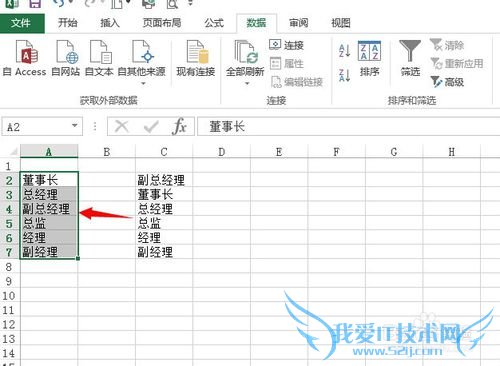Click cell A4 containing 副总经理
The image size is (500, 366).
(x=49, y=209)
